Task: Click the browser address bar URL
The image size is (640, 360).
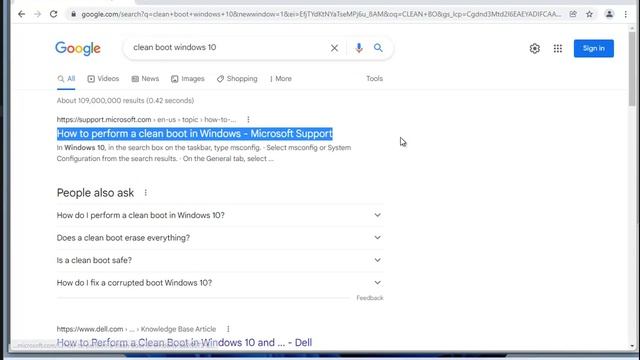Action: coord(321,14)
